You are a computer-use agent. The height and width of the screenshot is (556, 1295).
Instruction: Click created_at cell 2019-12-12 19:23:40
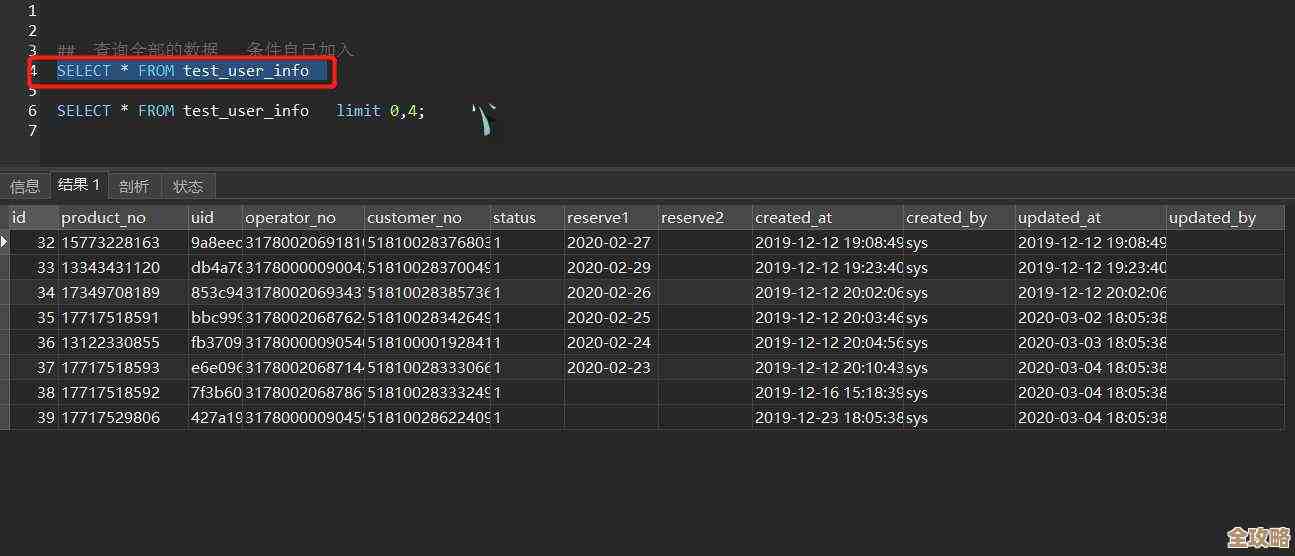point(828,268)
